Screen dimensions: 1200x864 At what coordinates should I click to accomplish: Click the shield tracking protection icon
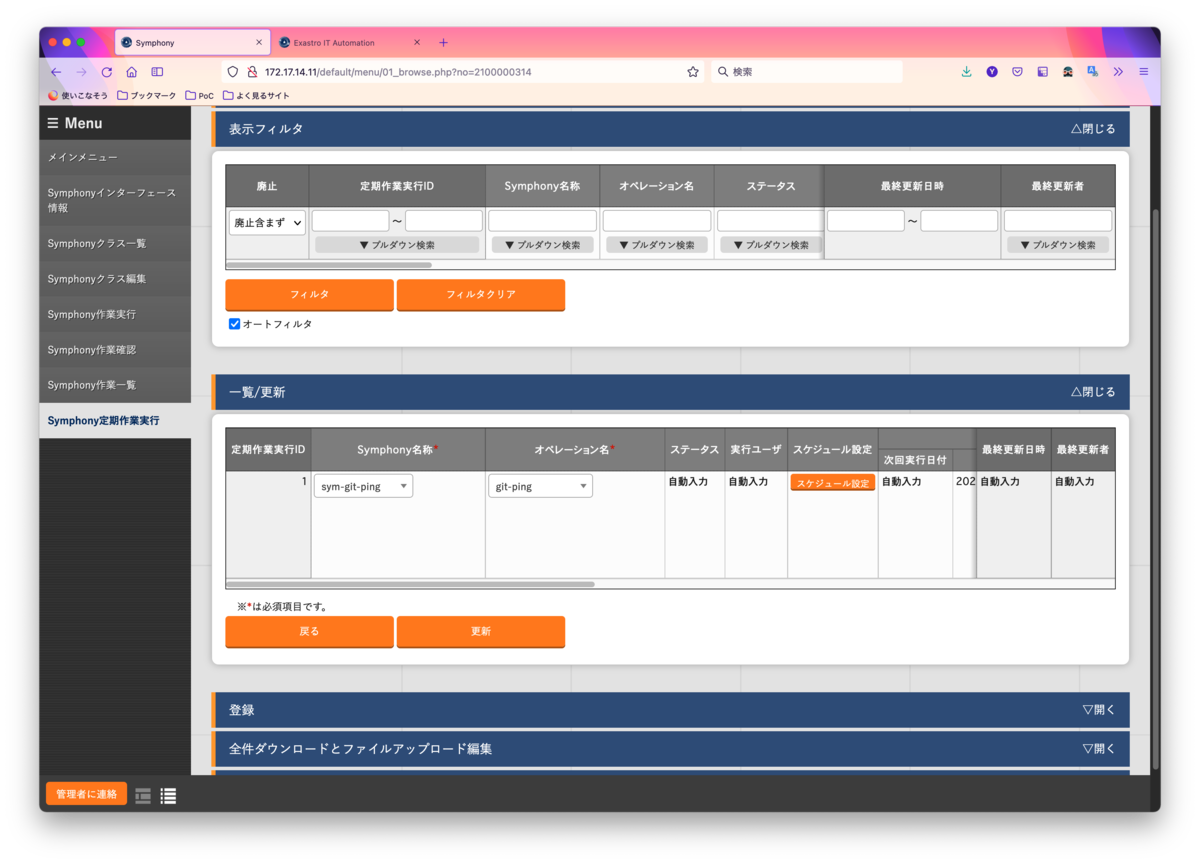point(233,72)
